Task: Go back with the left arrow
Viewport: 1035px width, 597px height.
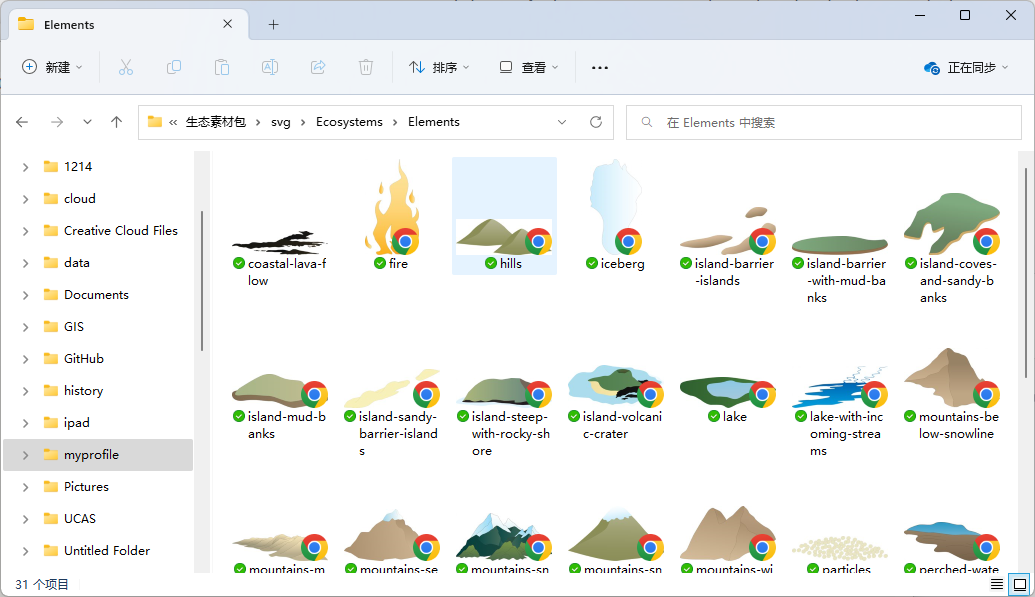Action: [x=22, y=122]
